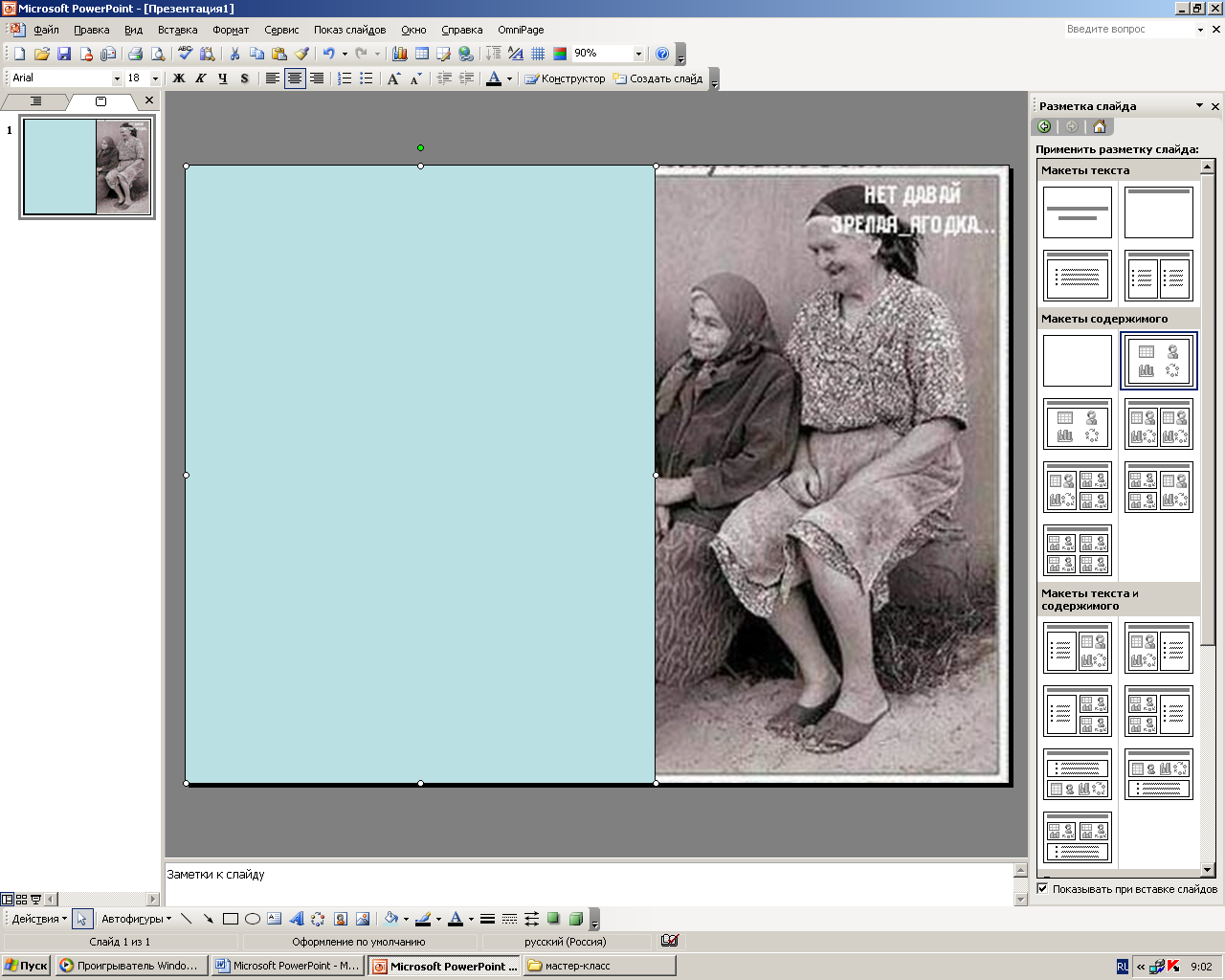
Task: Go to task pane home icon
Action: pos(1100,126)
